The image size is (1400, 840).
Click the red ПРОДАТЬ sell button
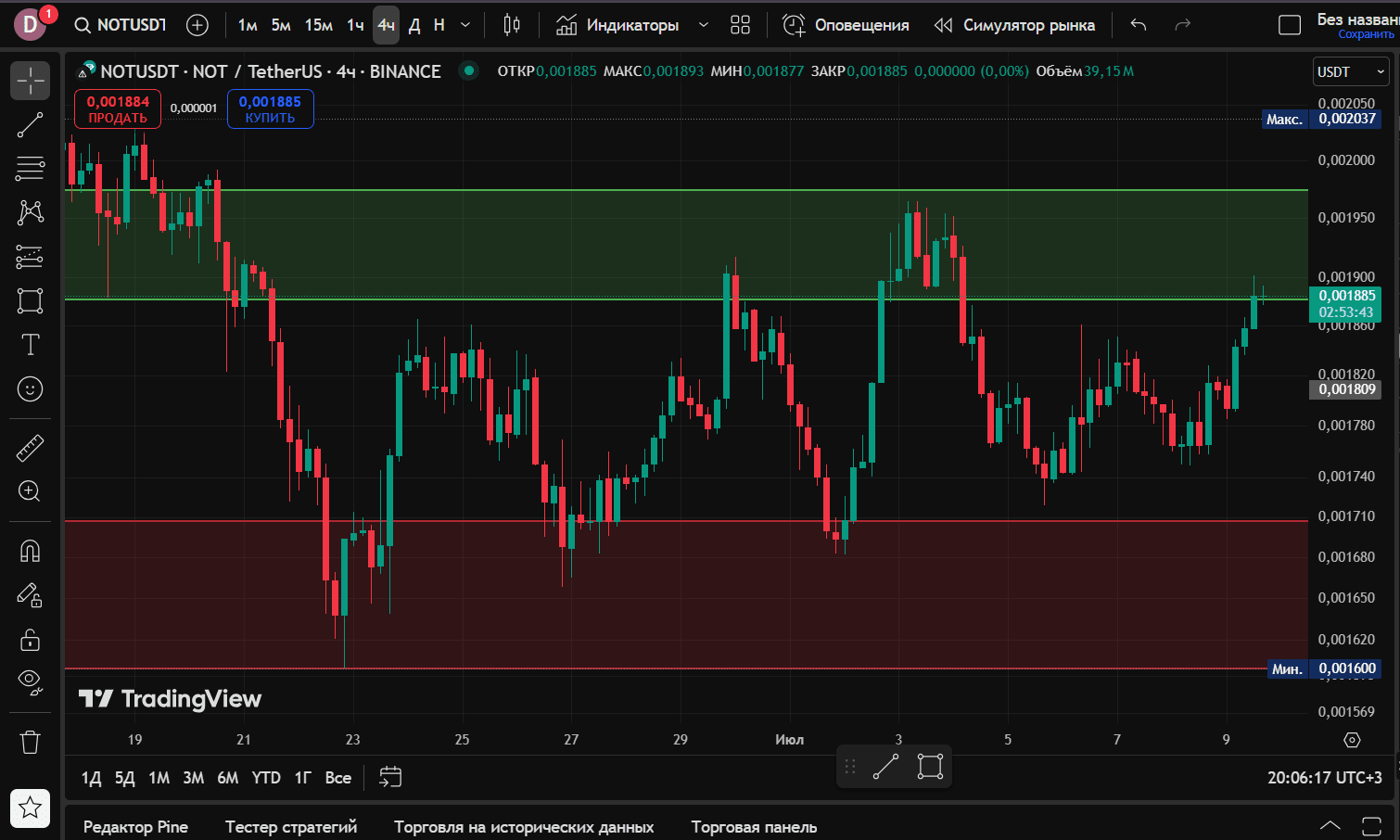click(x=118, y=109)
